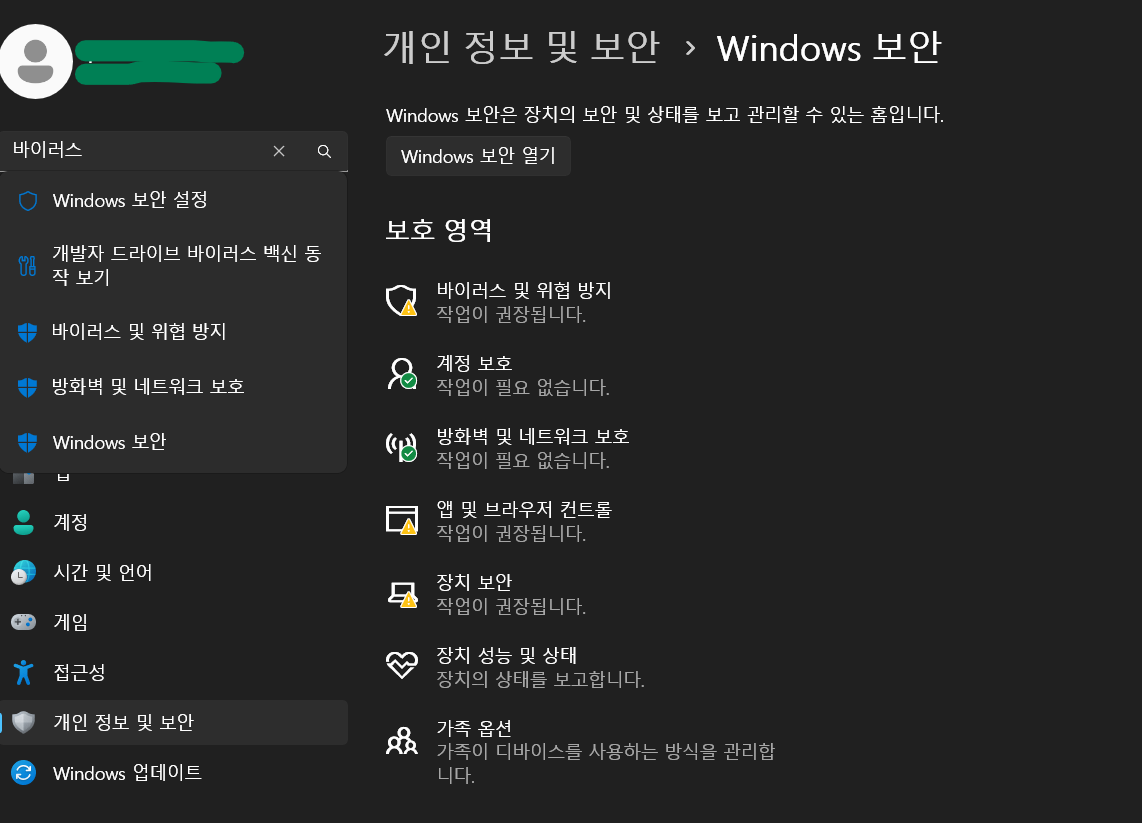
Task: Open the 게임 settings category
Action: [x=173, y=622]
